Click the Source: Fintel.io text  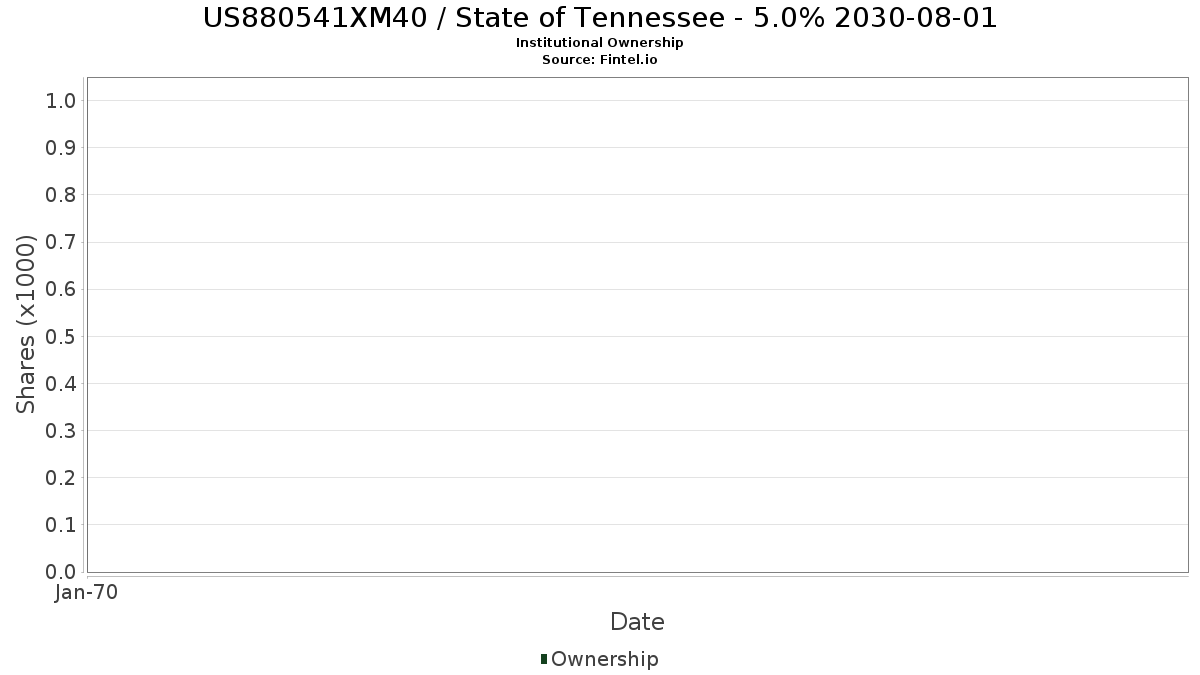pos(600,60)
